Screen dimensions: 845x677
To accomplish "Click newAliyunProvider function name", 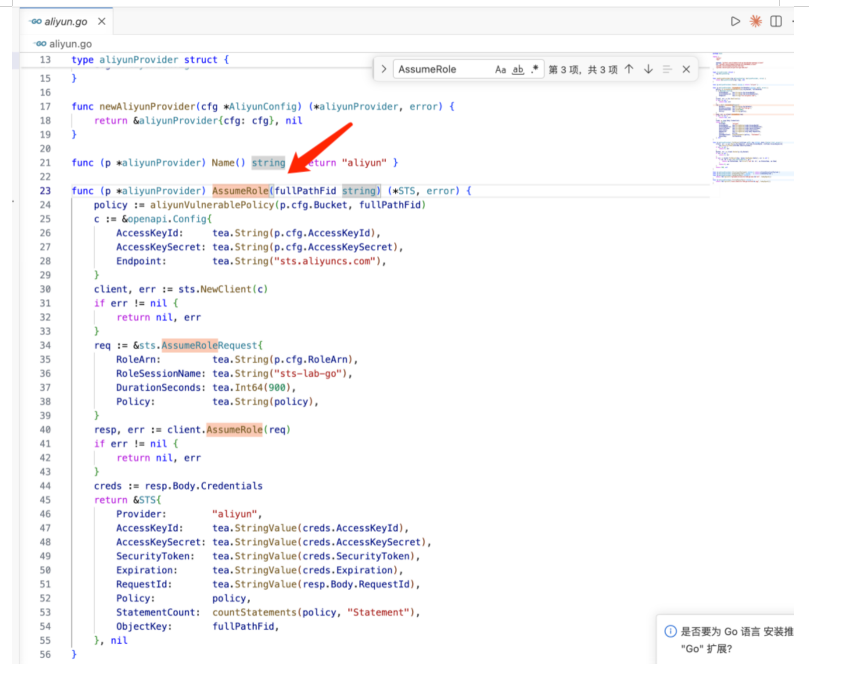I will 147,107.
